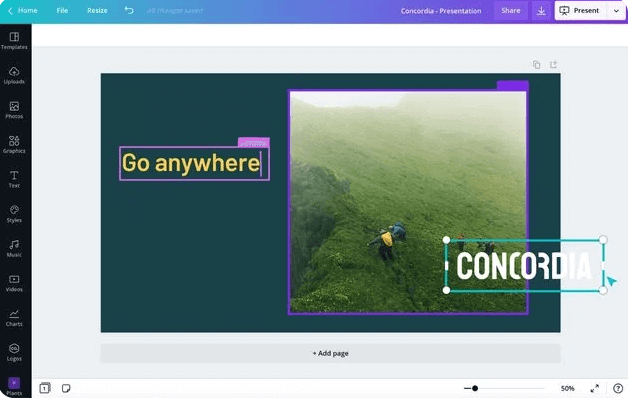Open the File menu
This screenshot has height=401, width=633.
click(62, 10)
